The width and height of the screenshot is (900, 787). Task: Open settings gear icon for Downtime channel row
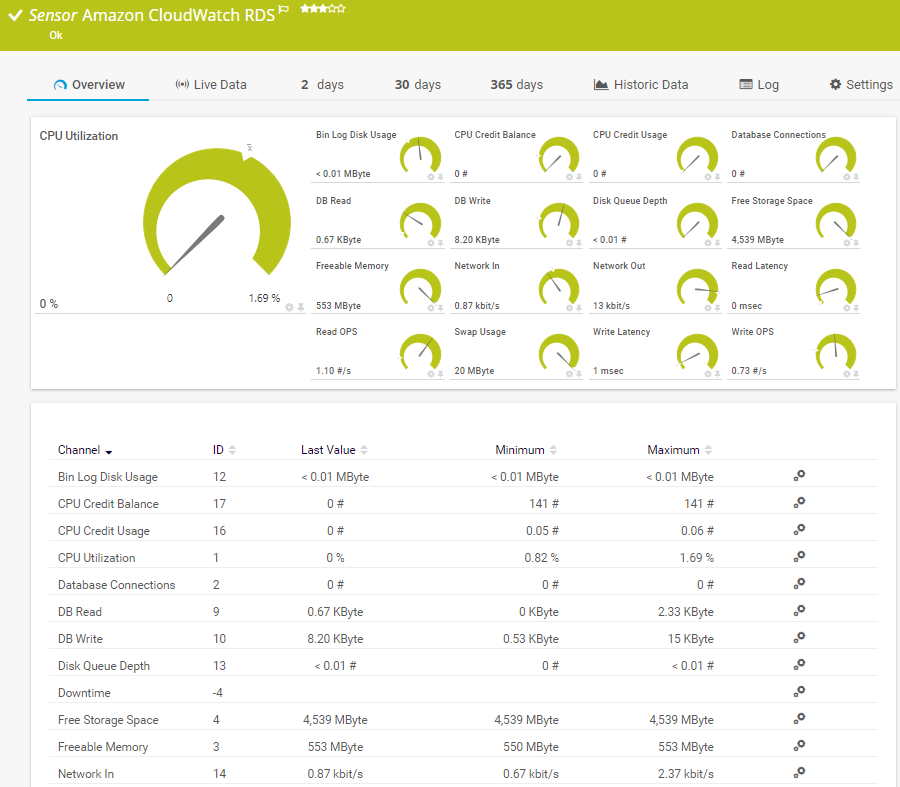pyautogui.click(x=799, y=692)
